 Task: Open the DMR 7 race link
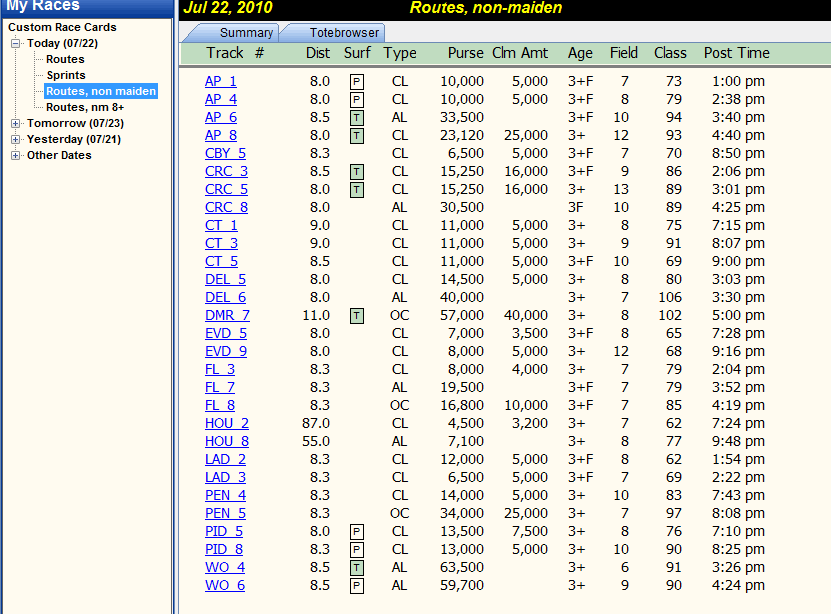(x=227, y=316)
